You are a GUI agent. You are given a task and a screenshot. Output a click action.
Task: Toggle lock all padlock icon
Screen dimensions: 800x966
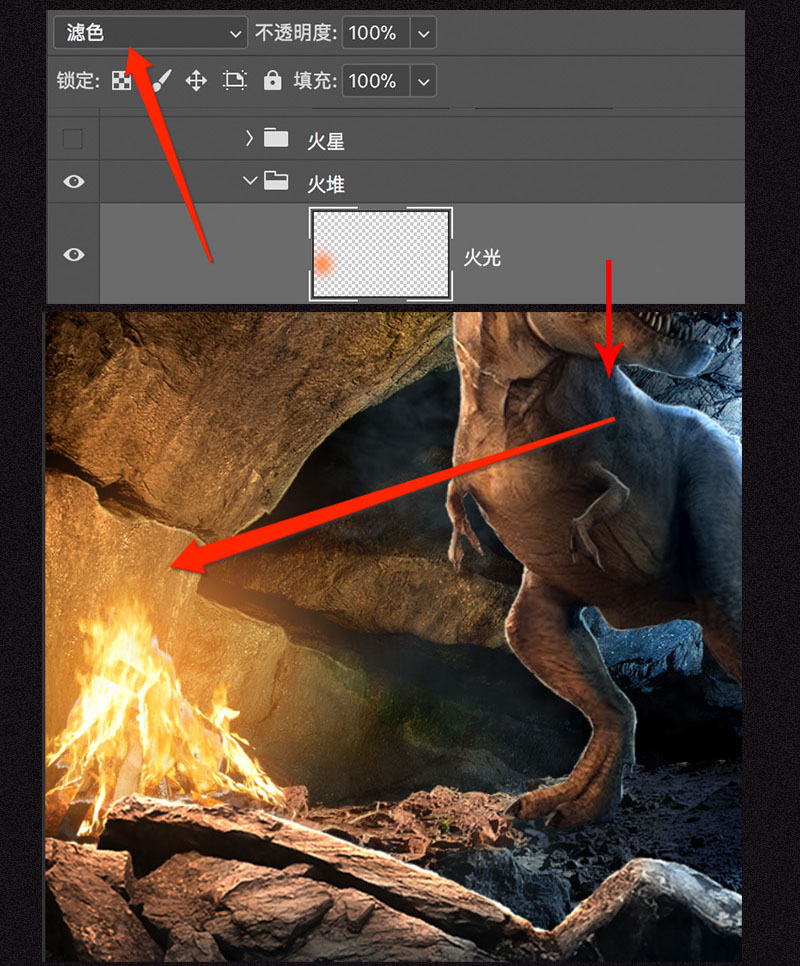click(x=272, y=81)
